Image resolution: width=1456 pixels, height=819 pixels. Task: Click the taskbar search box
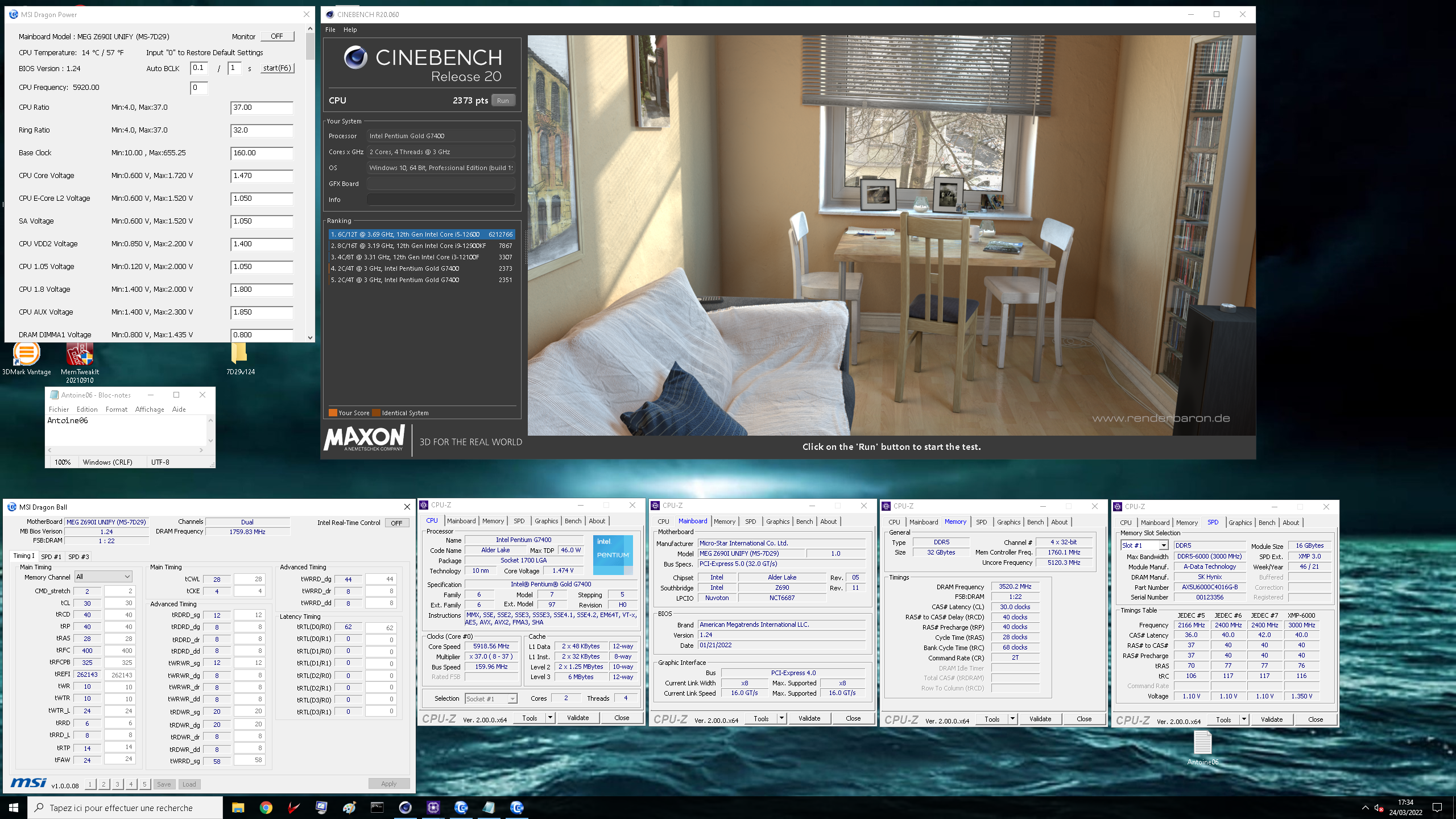click(x=125, y=808)
